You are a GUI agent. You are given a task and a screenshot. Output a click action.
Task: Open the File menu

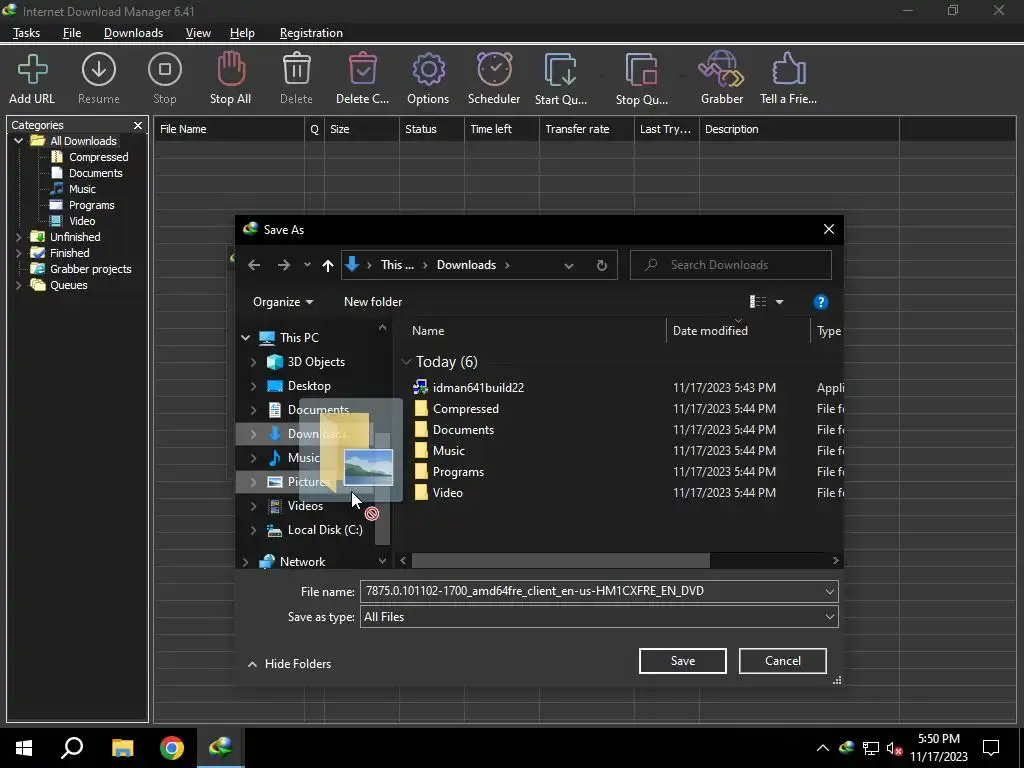pos(72,33)
